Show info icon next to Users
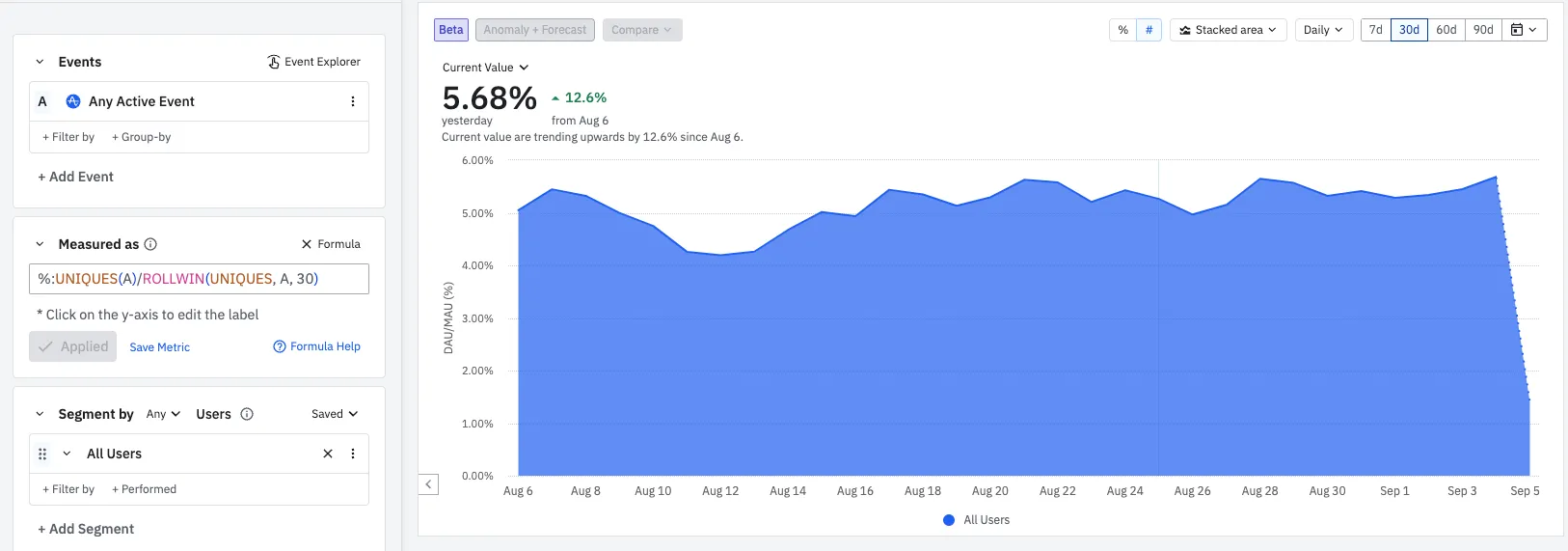 point(247,414)
